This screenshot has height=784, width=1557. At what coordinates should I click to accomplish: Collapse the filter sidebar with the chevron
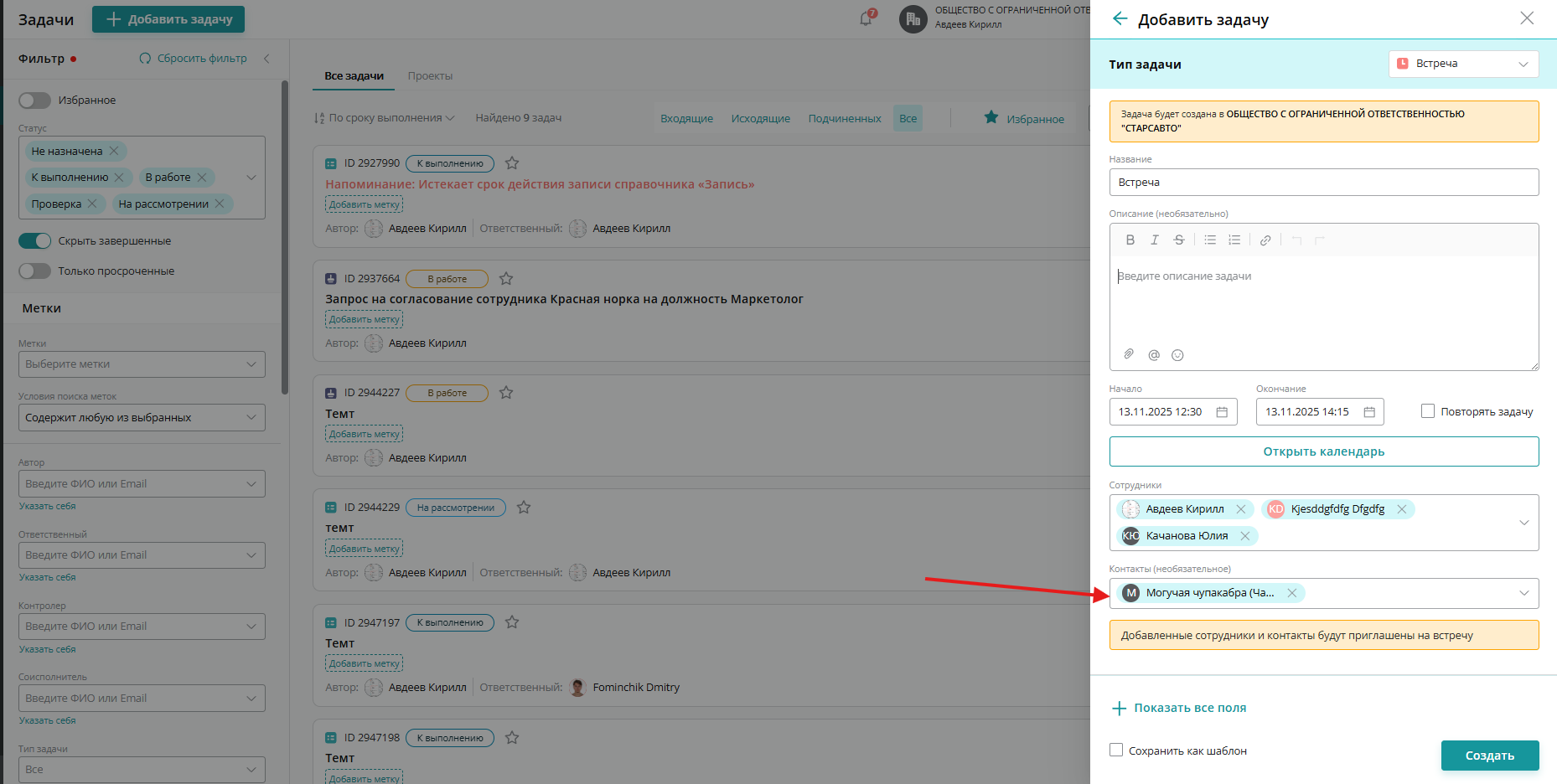[x=266, y=59]
